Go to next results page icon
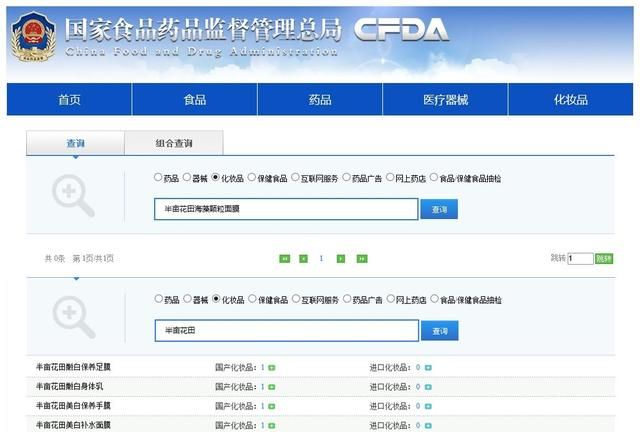The width and height of the screenshot is (640, 432). [x=341, y=258]
